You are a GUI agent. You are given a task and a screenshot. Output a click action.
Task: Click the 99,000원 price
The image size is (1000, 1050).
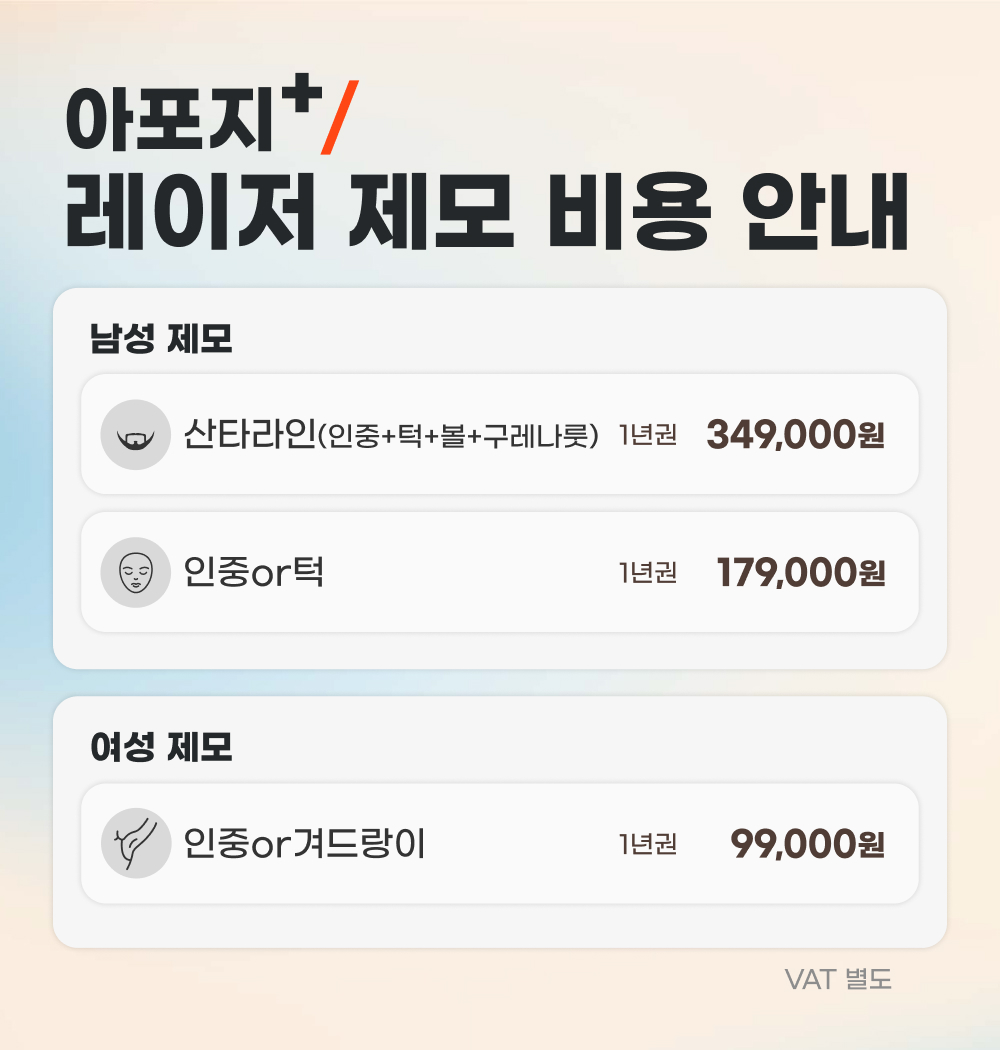pos(808,844)
